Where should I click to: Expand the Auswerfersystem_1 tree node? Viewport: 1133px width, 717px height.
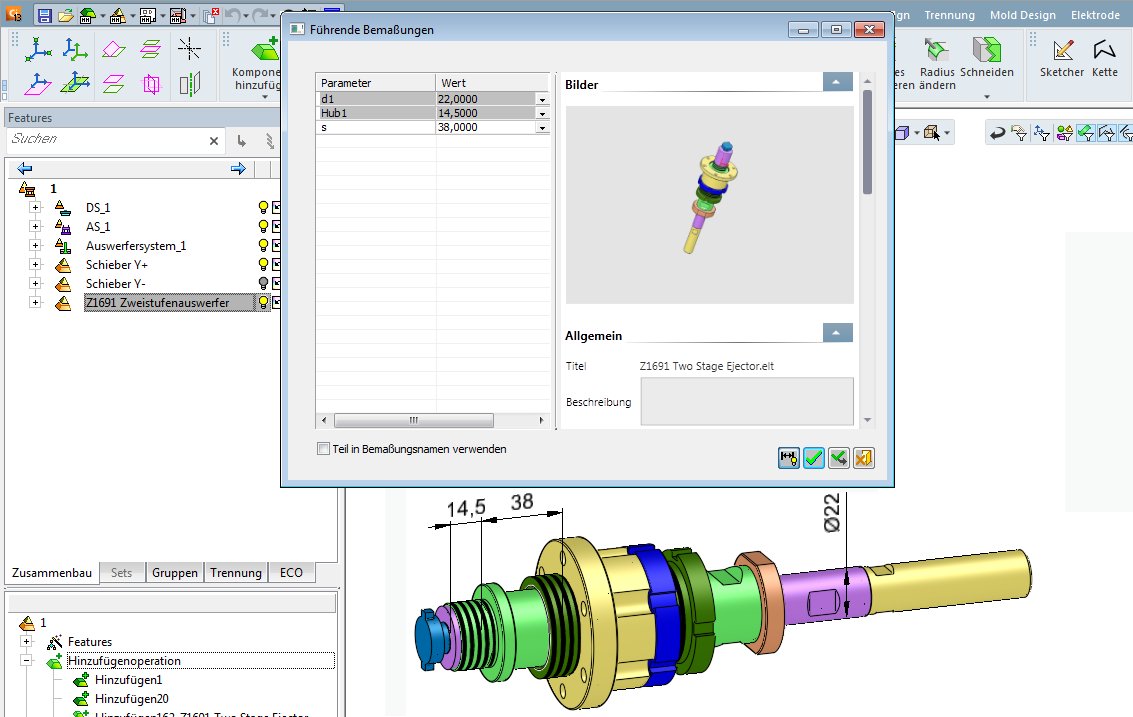coord(35,246)
